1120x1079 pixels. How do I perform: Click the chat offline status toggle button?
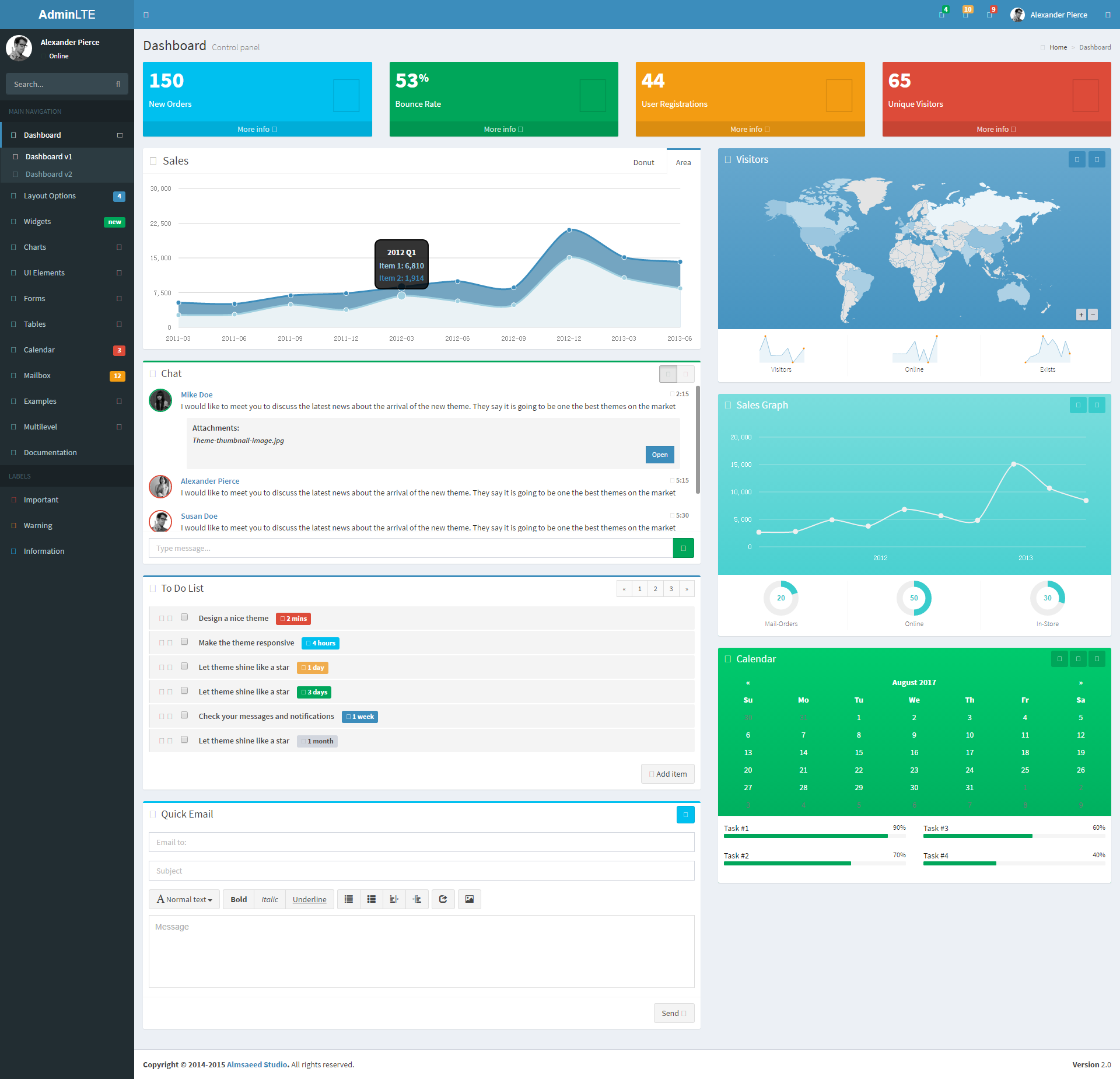(686, 374)
